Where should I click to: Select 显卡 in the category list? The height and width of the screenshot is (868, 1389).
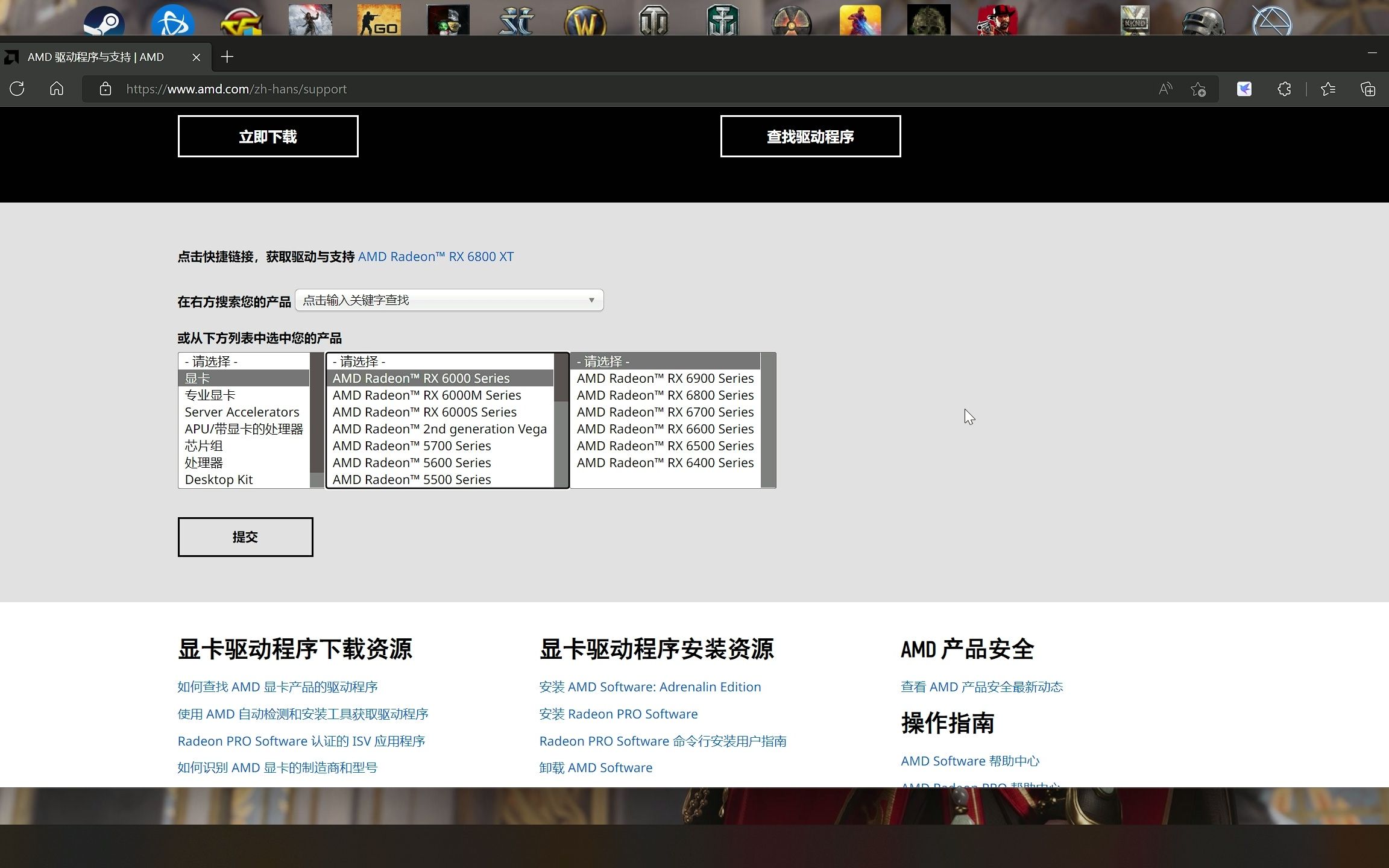coord(244,379)
